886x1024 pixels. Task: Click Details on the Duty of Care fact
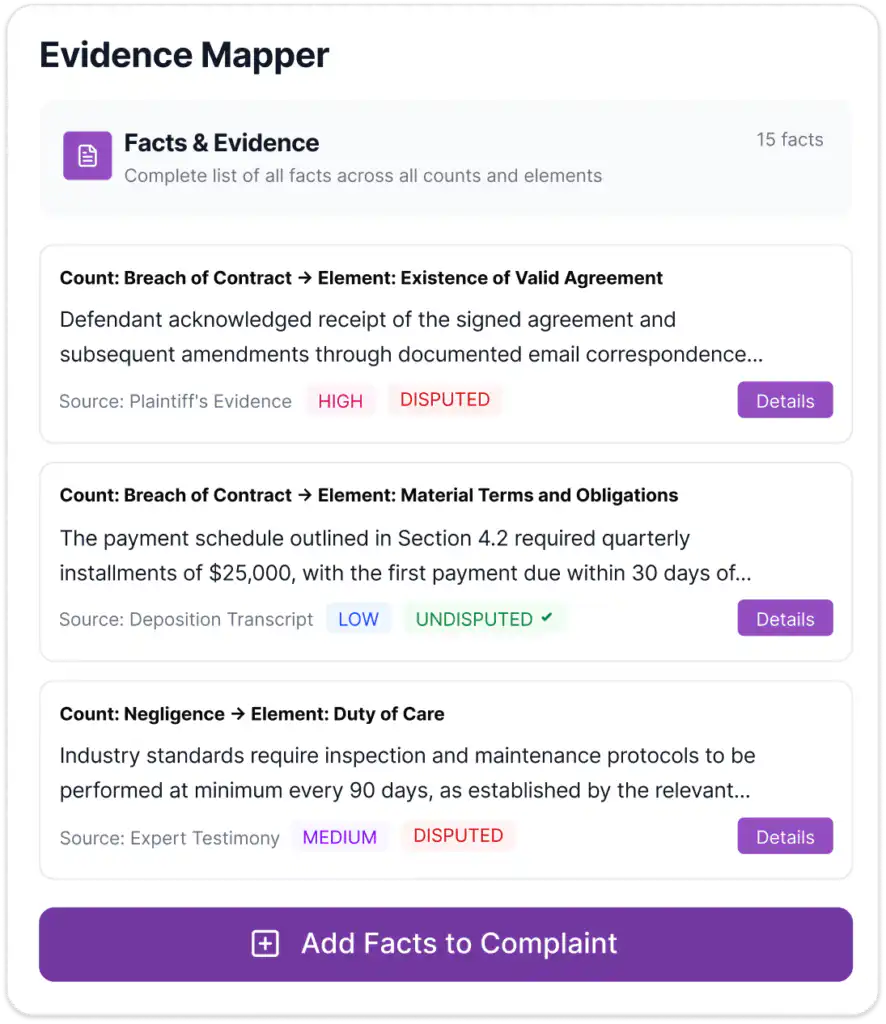pos(785,836)
